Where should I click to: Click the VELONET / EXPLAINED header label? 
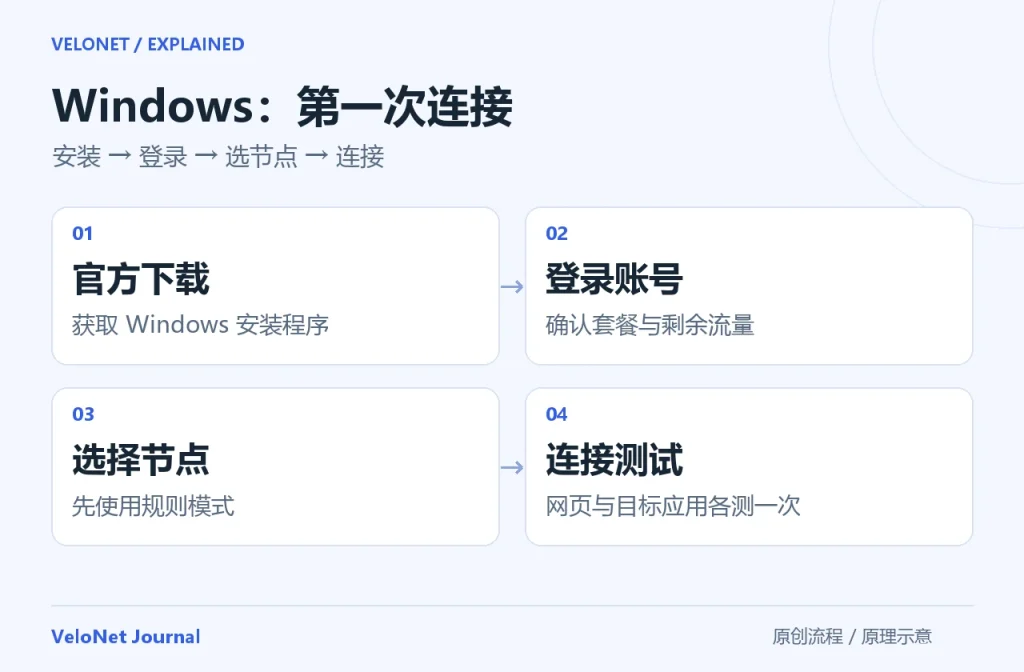pos(148,44)
